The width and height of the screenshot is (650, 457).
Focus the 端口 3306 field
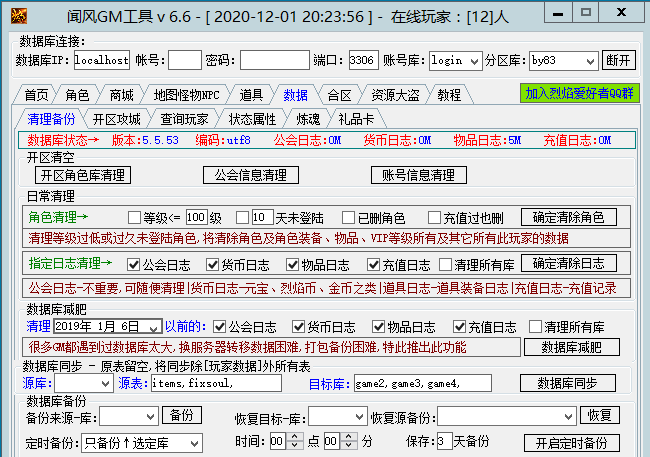364,60
